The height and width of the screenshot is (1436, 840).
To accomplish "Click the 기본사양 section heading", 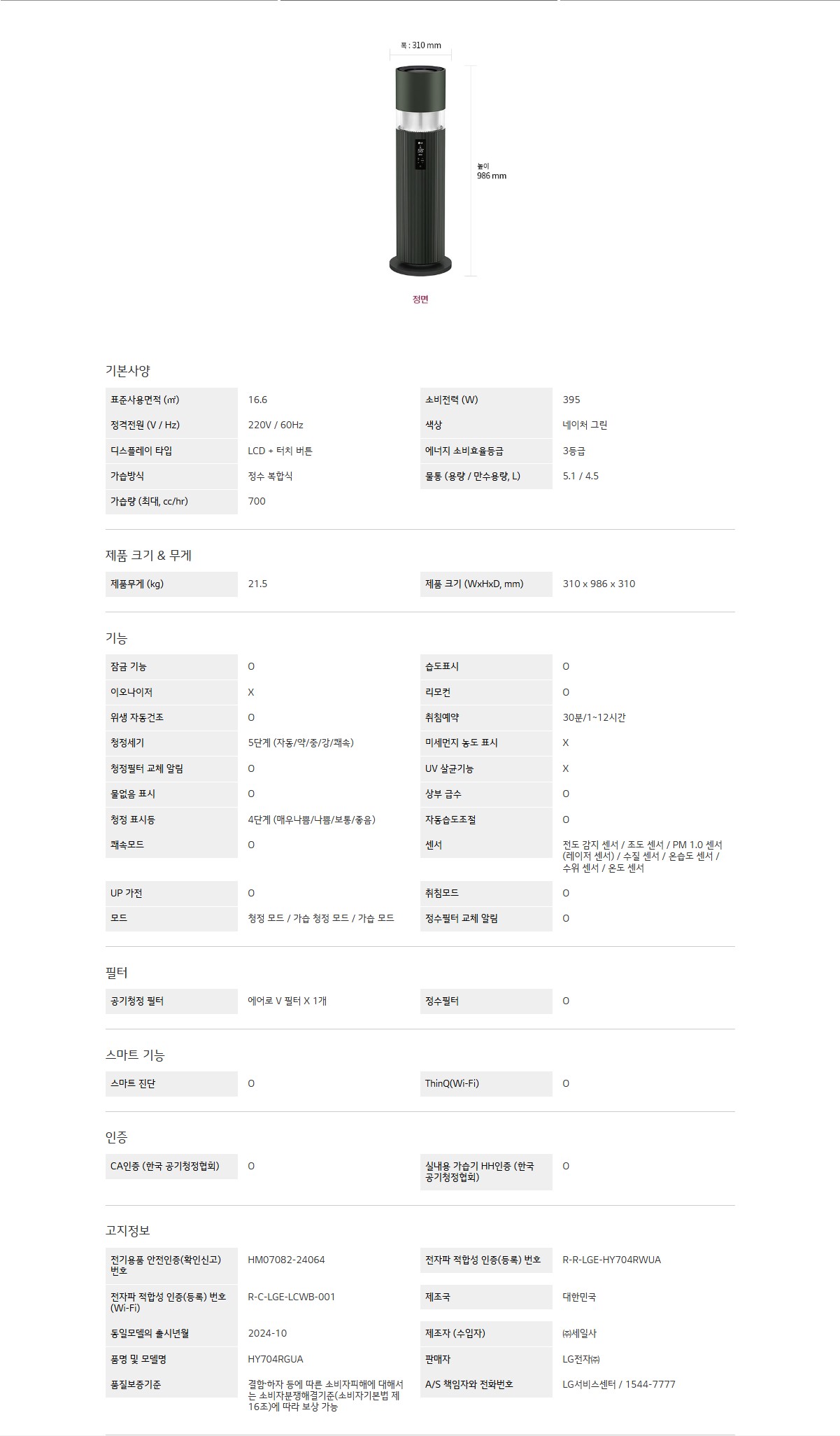I will pyautogui.click(x=127, y=371).
